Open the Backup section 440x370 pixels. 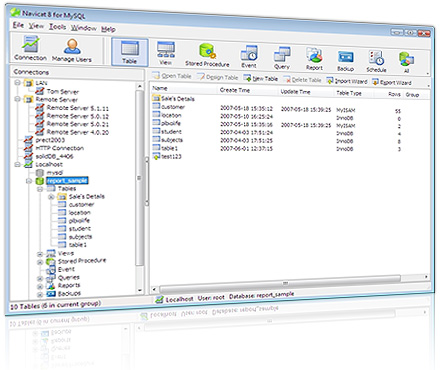point(345,60)
